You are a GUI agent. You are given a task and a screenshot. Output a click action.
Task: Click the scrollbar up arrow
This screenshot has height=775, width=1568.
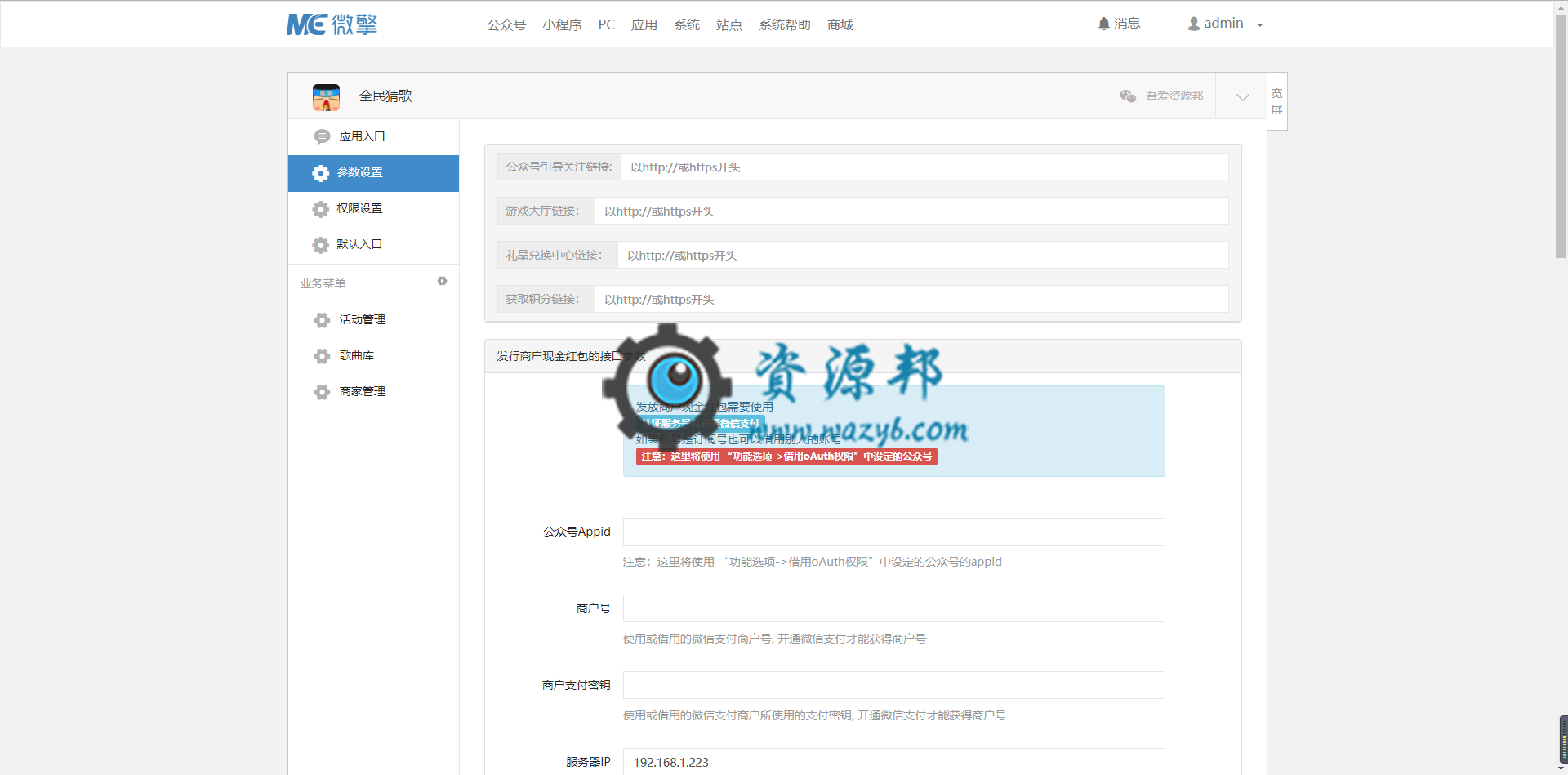tap(1561, 6)
